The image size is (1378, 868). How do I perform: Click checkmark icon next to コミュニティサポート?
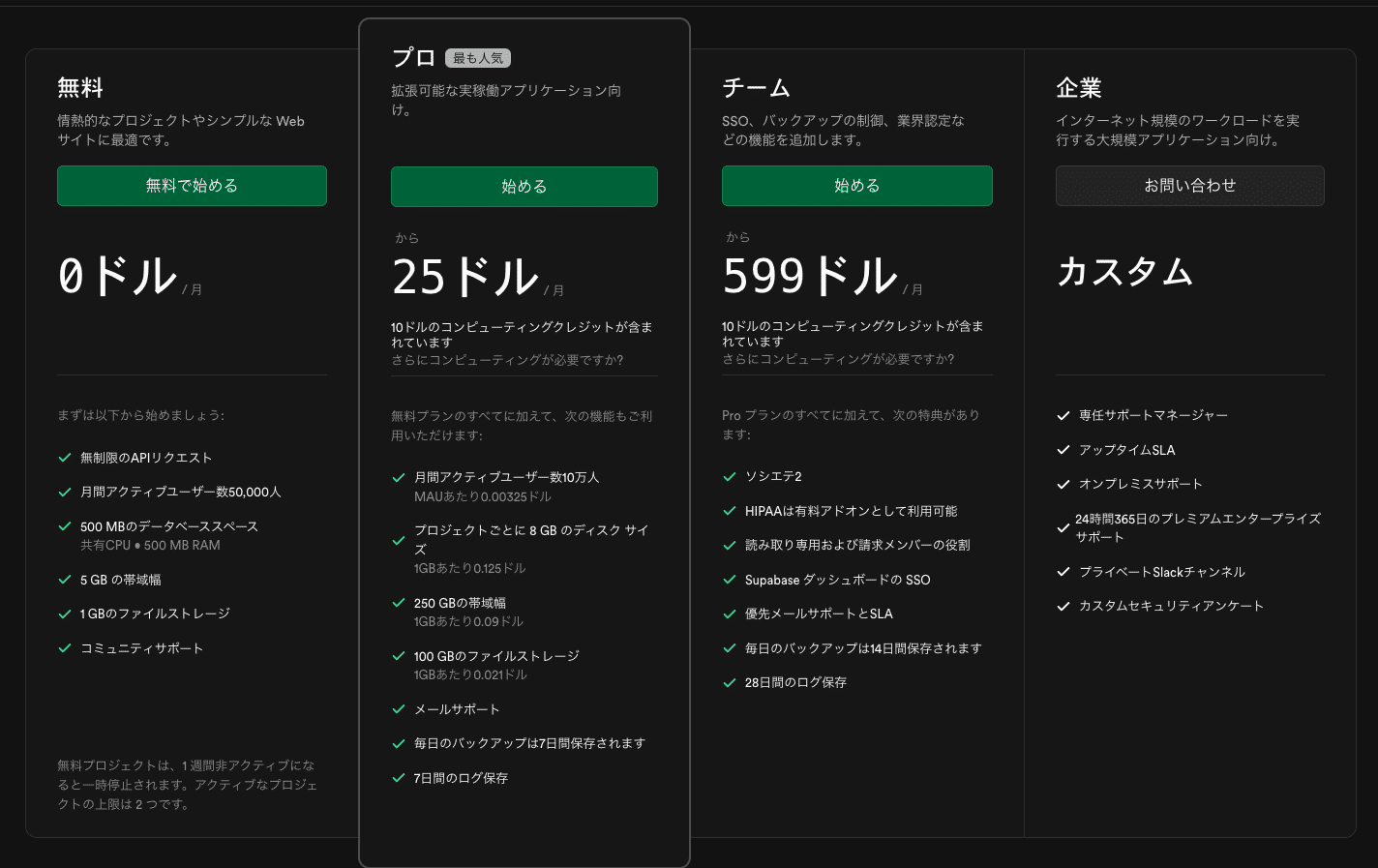[x=65, y=648]
